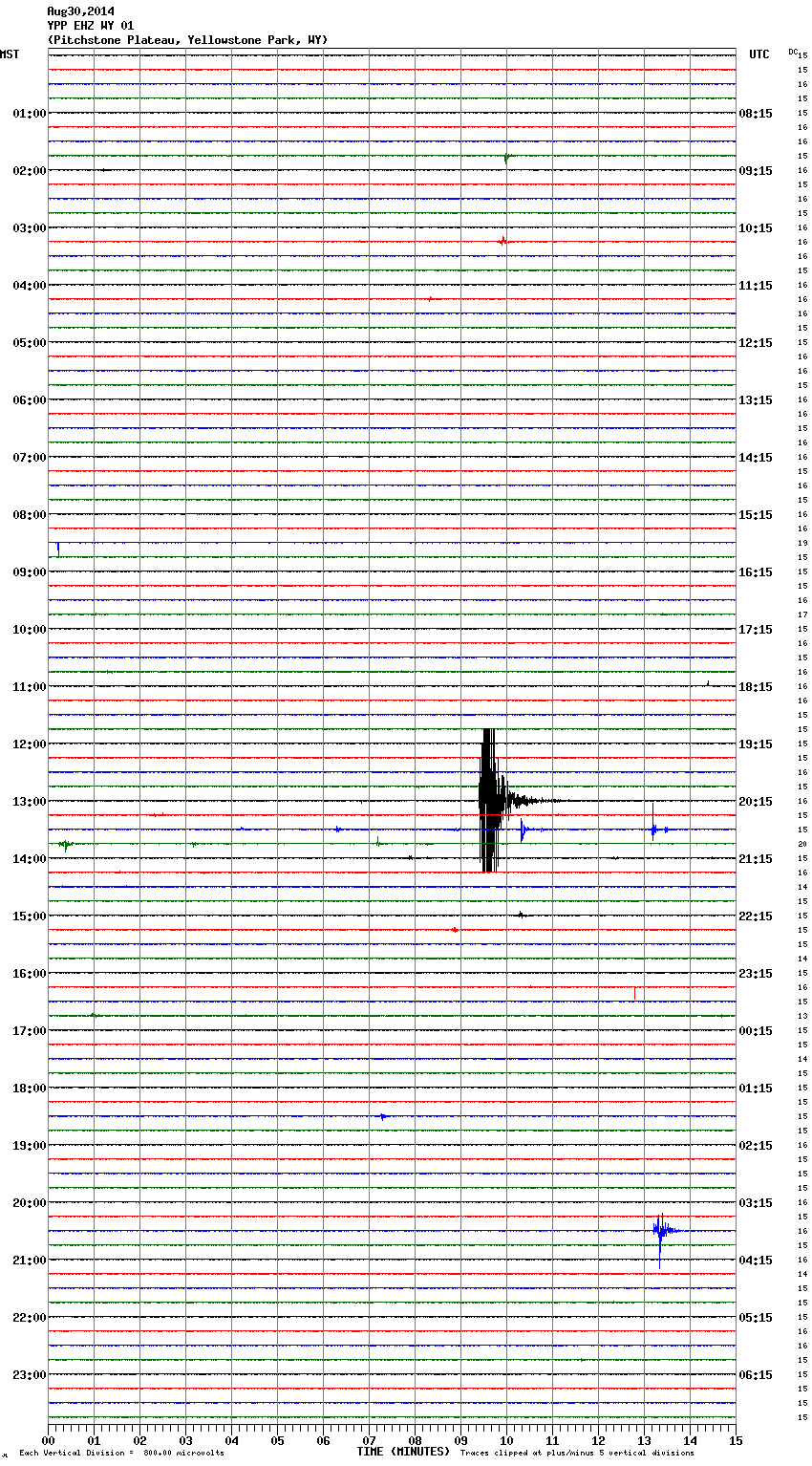
Task: Click the 00:15 UTC time label
Action: tap(756, 1031)
